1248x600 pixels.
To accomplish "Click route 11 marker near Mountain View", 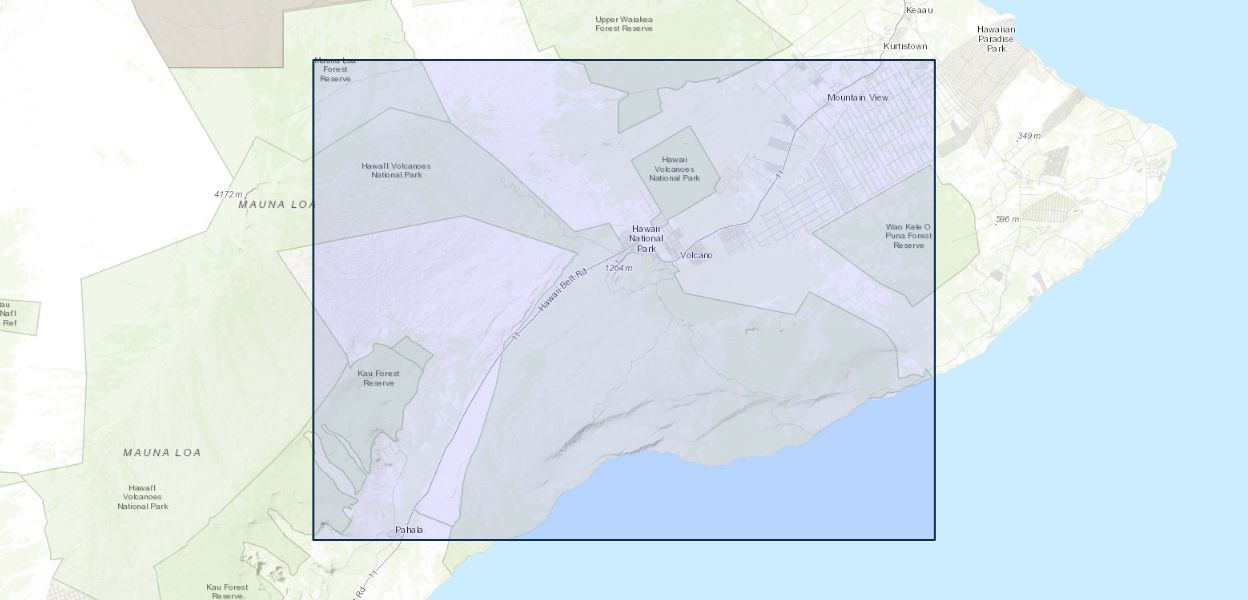I will click(x=779, y=174).
